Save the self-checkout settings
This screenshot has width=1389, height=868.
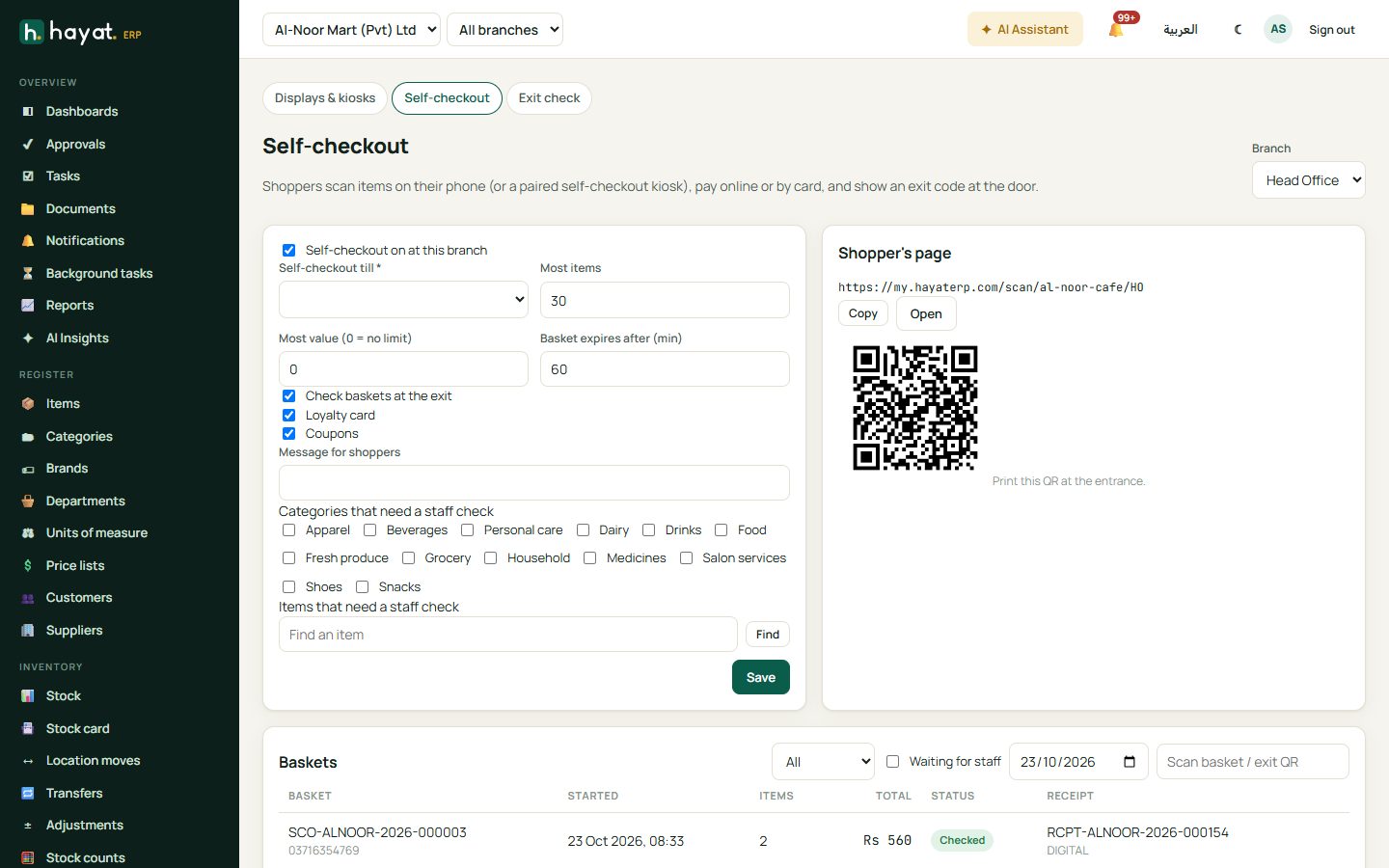pyautogui.click(x=761, y=677)
